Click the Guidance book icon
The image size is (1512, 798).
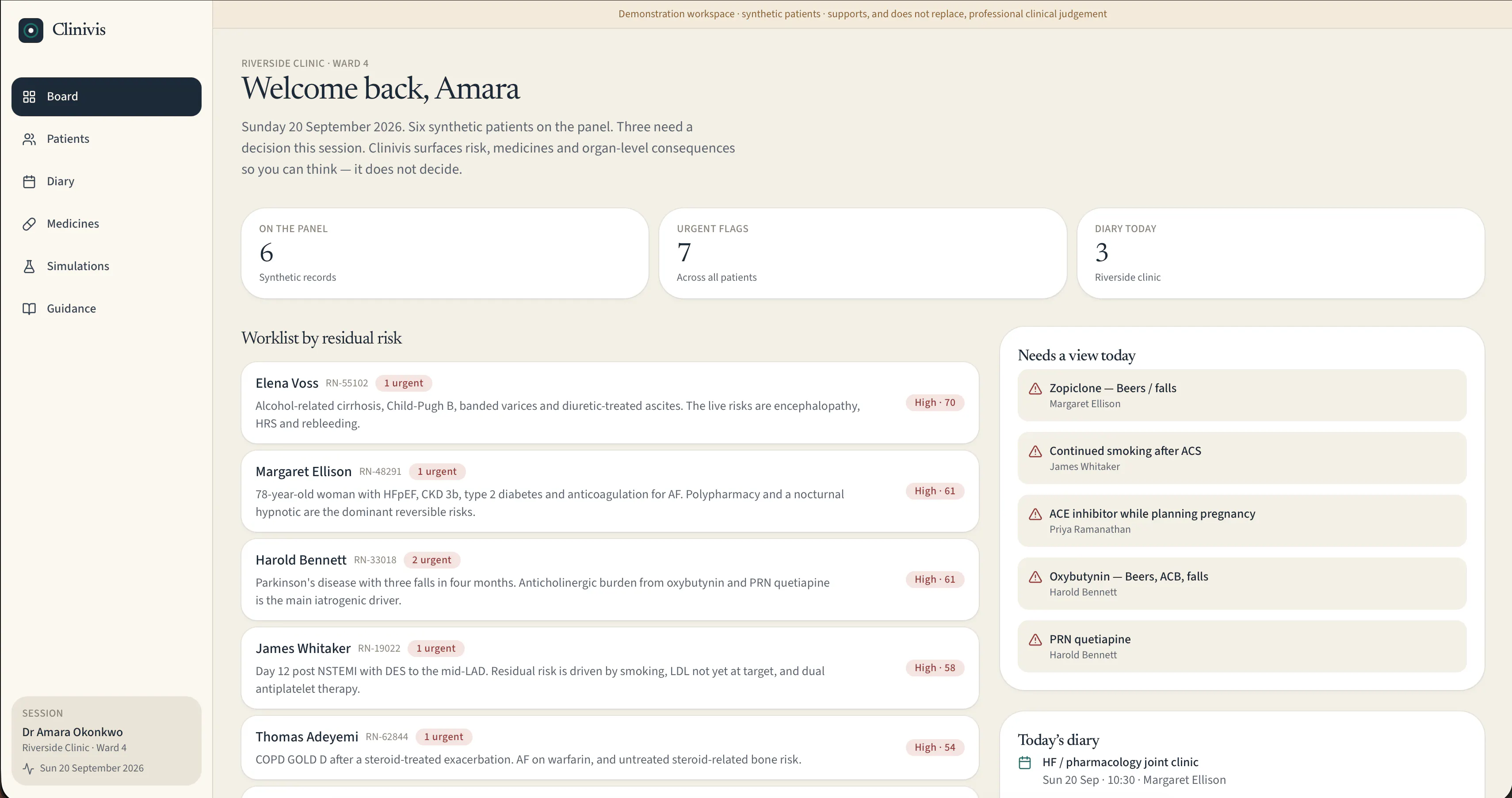(29, 309)
